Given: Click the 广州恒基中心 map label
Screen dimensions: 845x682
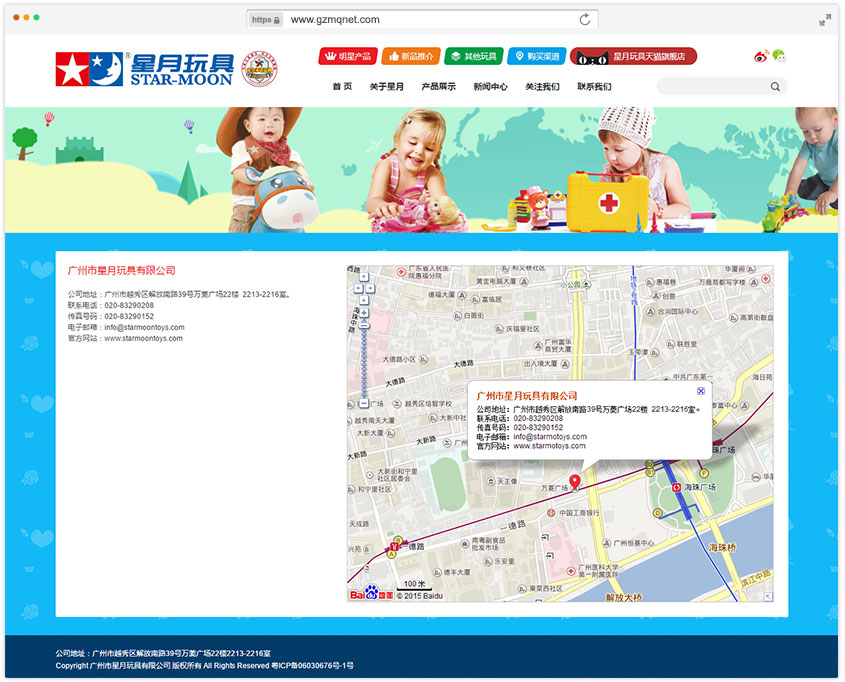Looking at the screenshot, I should pyautogui.click(x=634, y=542).
